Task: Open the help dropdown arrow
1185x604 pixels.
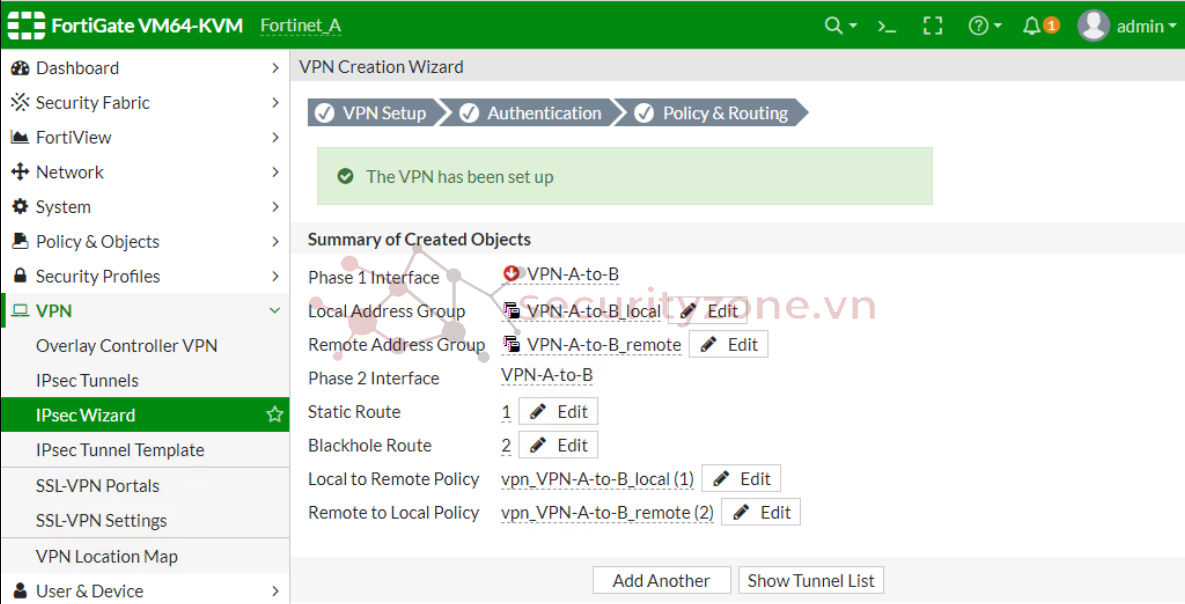Action: (998, 26)
